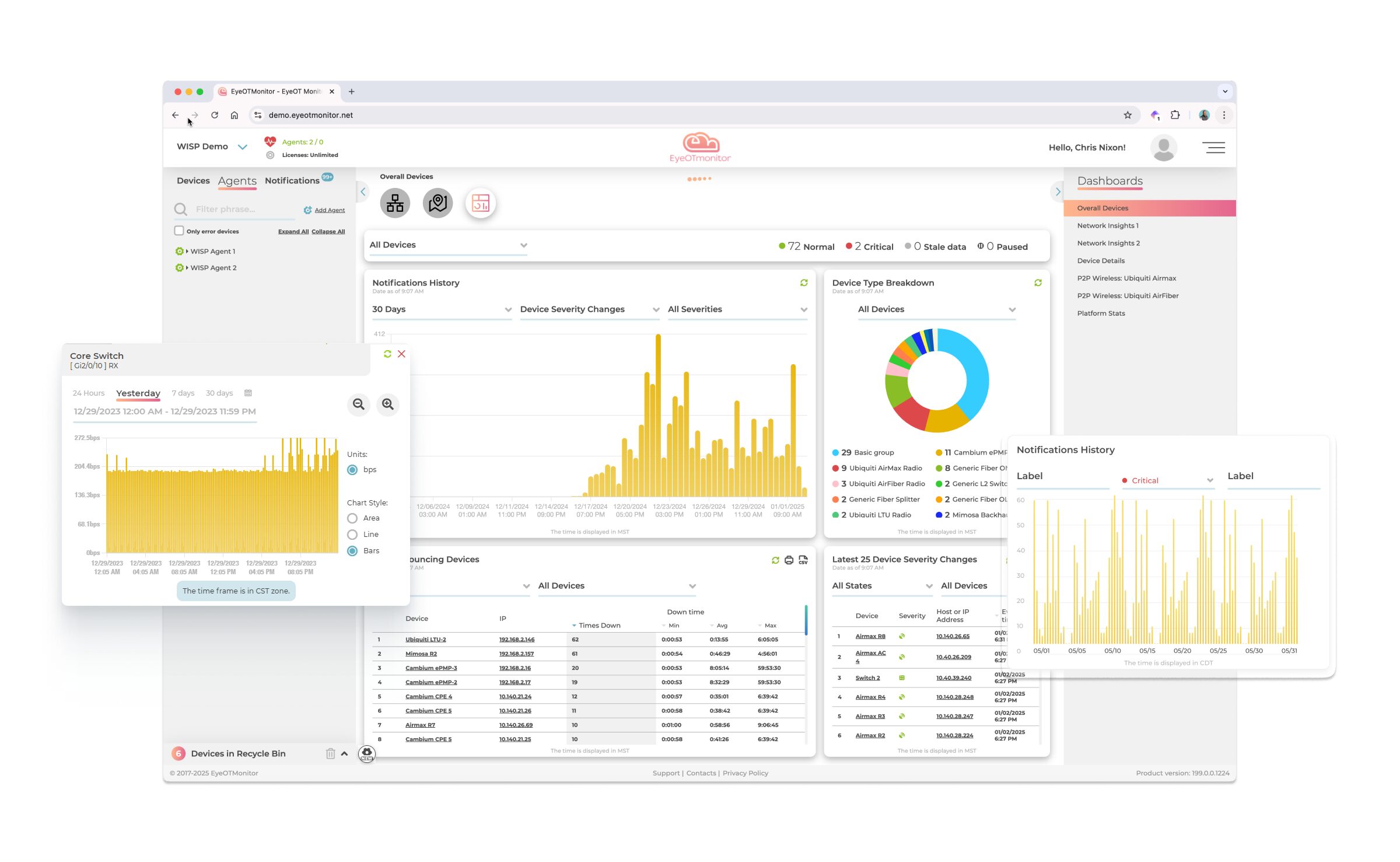Bookmark this page with star icon
This screenshot has height=862, width=1400.
1128,115
